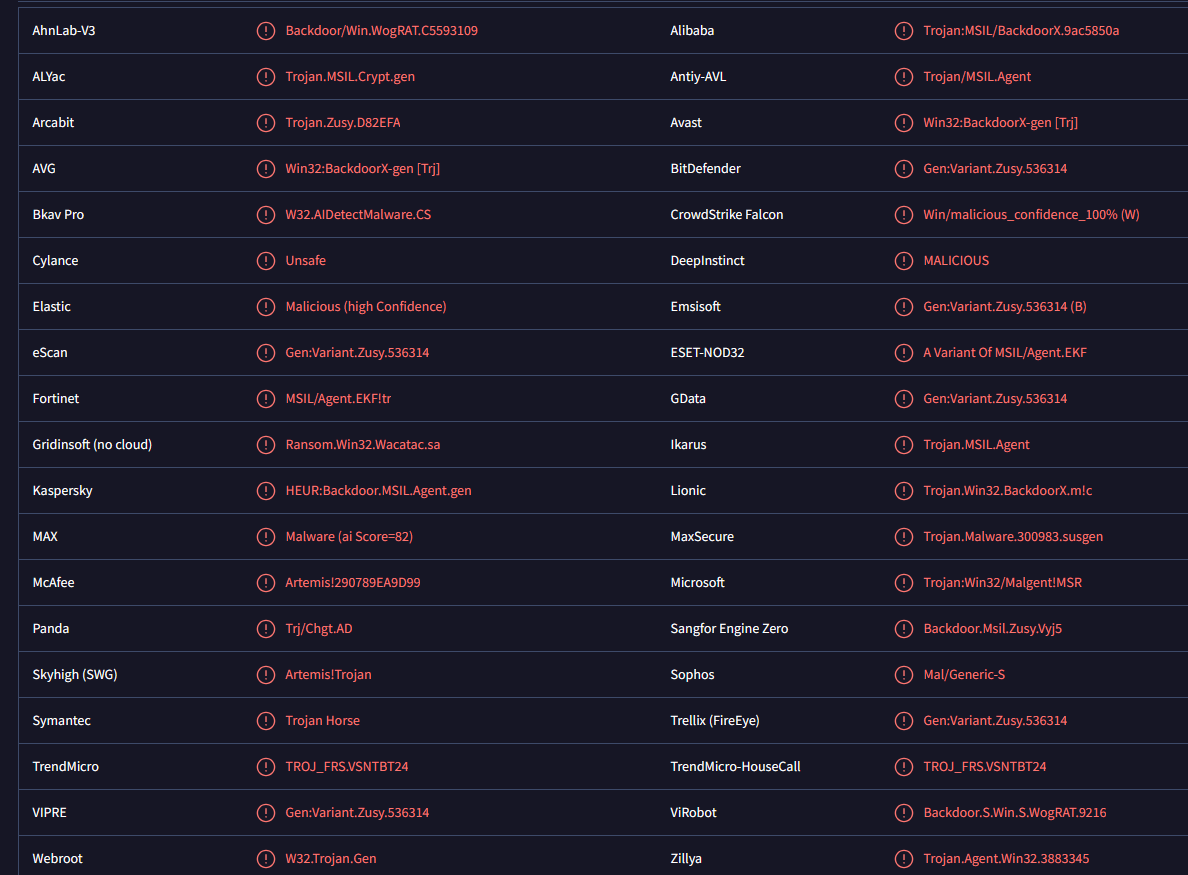Click the alert icon for CrowdStrike Falcon detection

[903, 215]
